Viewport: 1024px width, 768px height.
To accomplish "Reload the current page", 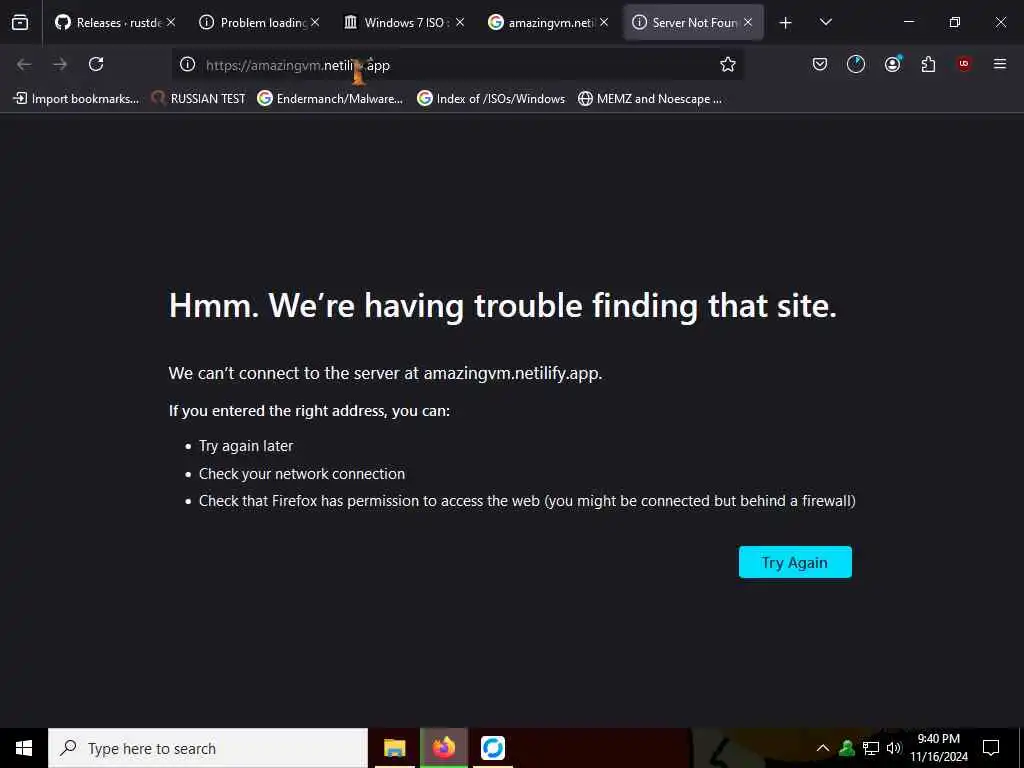I will pos(96,64).
